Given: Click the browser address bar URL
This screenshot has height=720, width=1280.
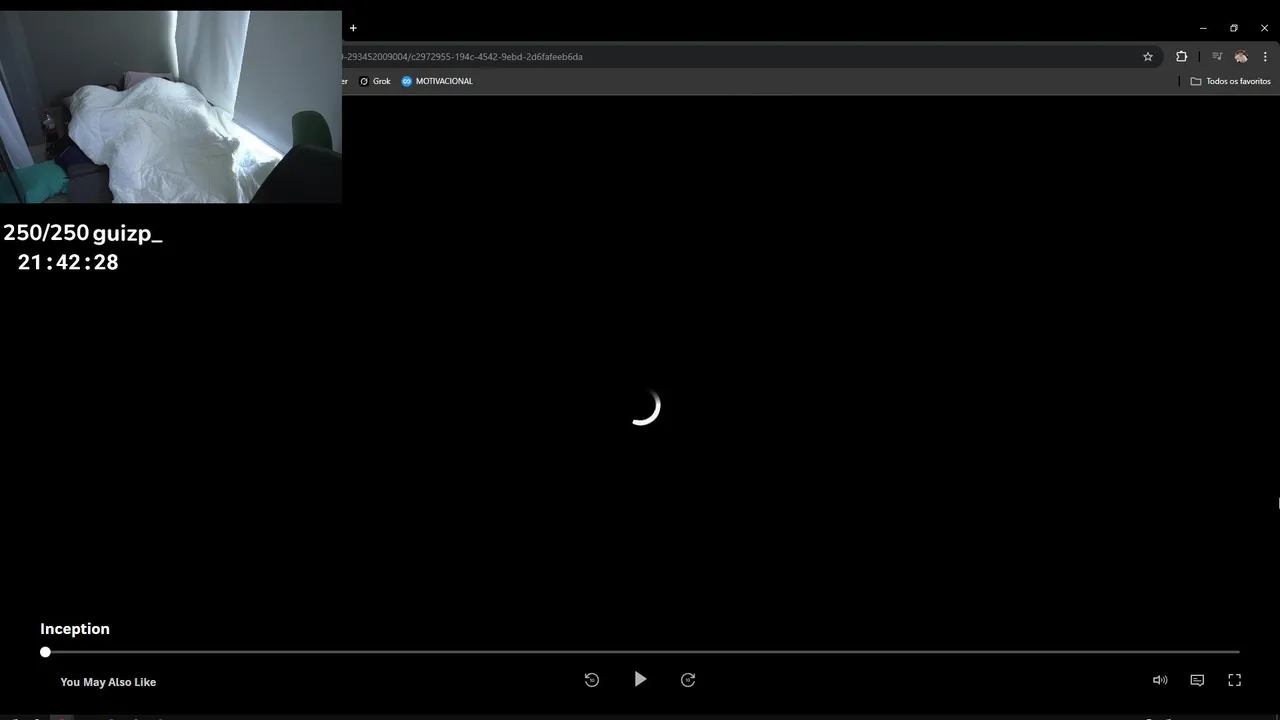Looking at the screenshot, I should tap(462, 57).
